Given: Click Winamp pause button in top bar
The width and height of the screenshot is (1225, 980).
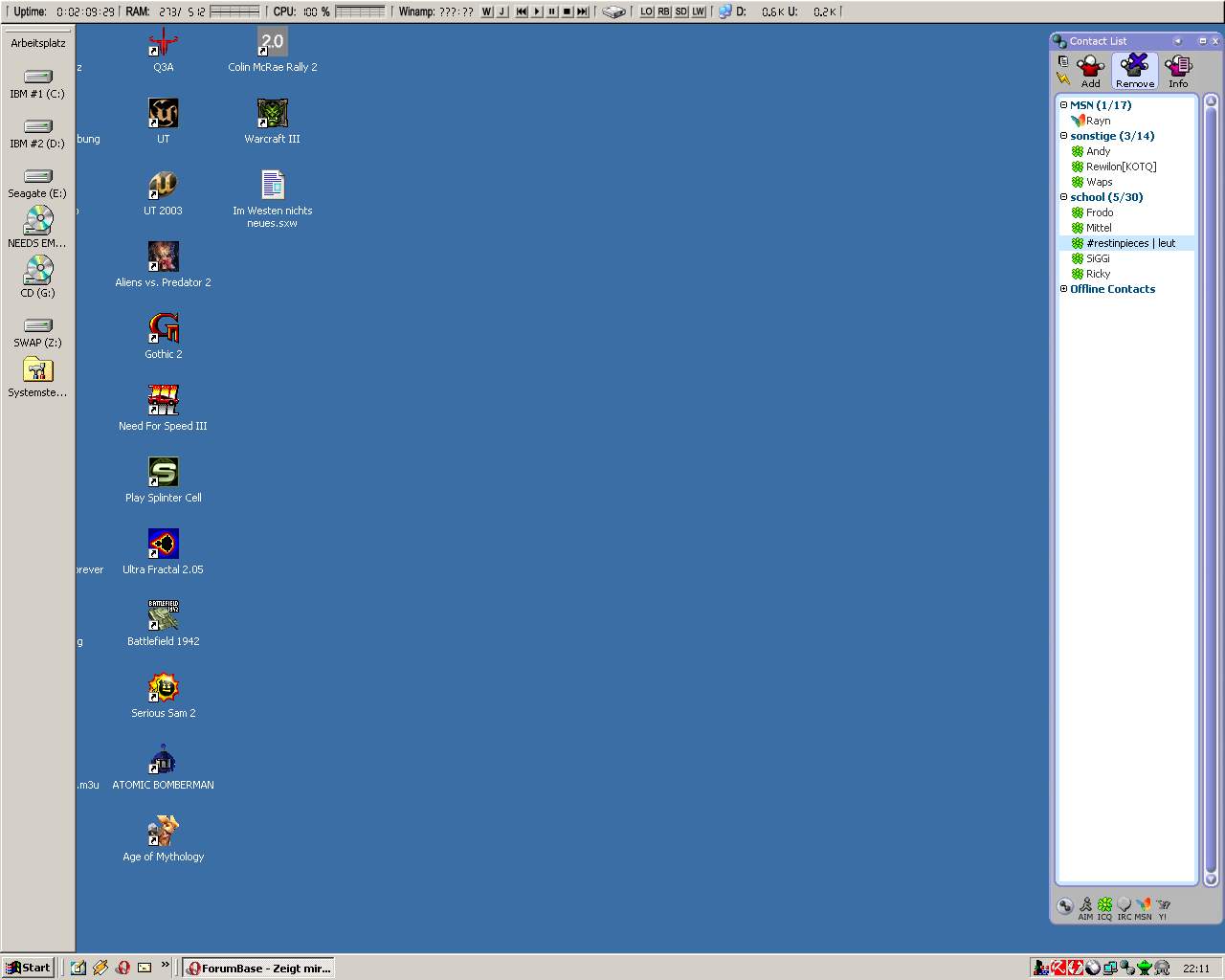Looking at the screenshot, I should click(x=552, y=11).
